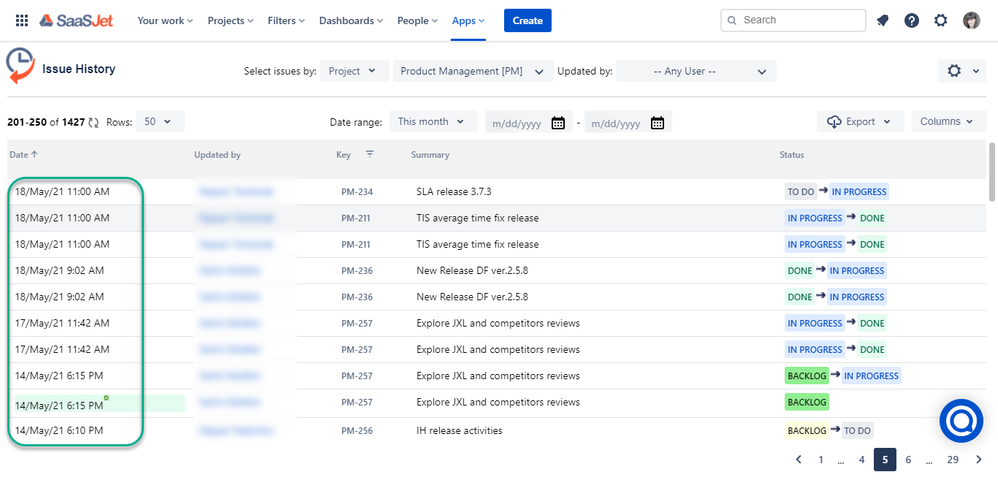The image size is (998, 480).
Task: Open the help question mark icon
Action: click(x=911, y=20)
